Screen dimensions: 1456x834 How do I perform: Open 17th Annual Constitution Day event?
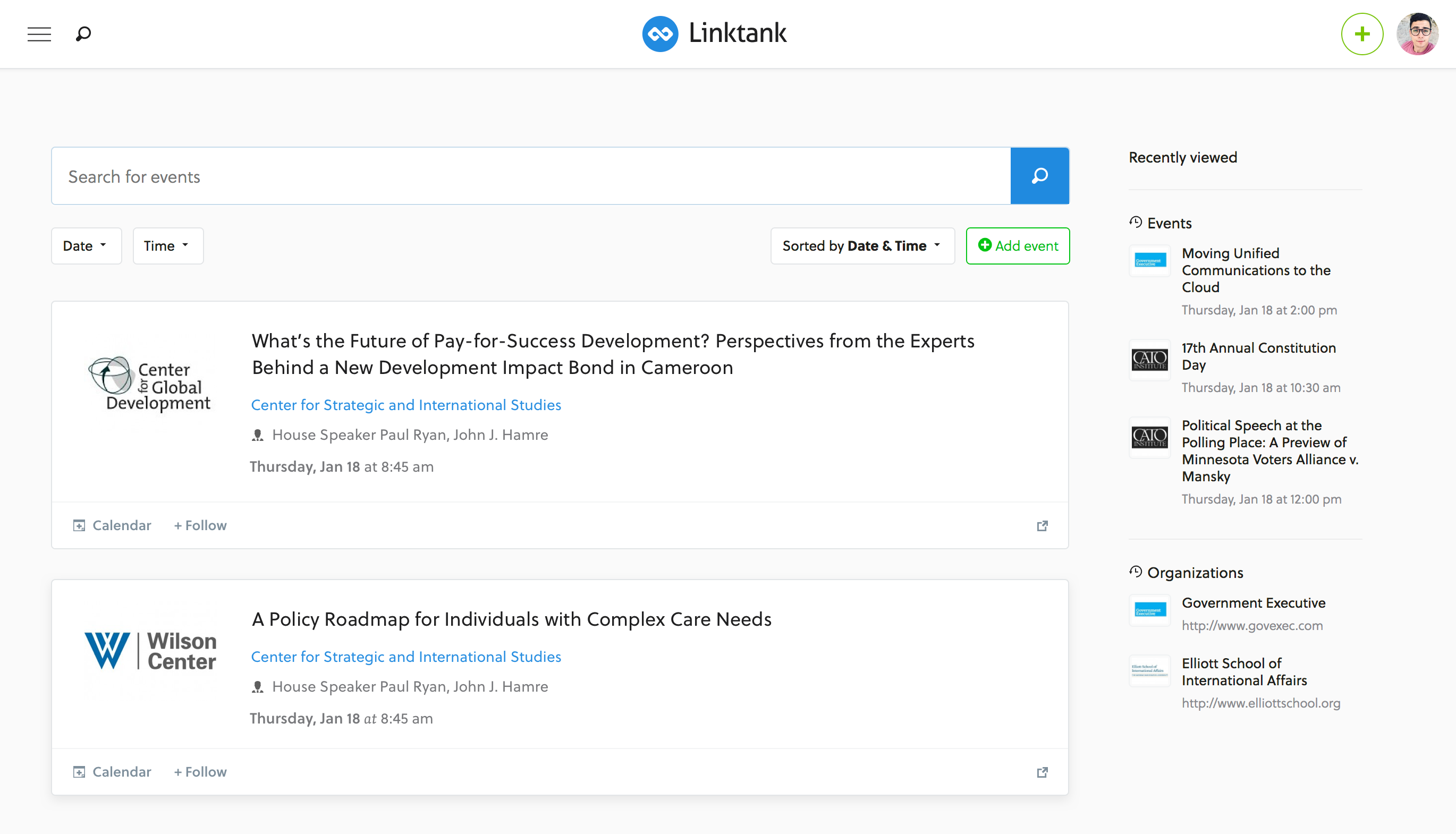tap(1258, 356)
